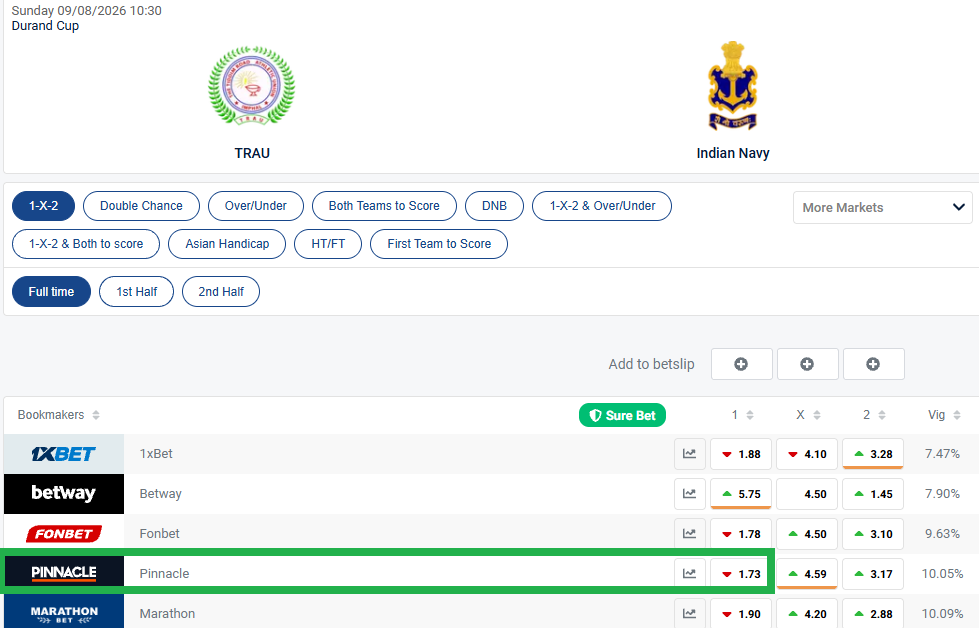The width and height of the screenshot is (979, 628).
Task: Open odds history chart for Fonbet
Action: (689, 534)
